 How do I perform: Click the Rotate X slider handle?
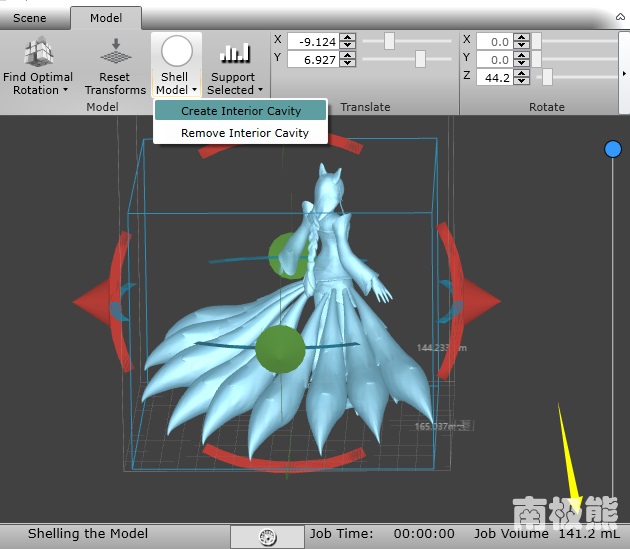click(x=536, y=41)
